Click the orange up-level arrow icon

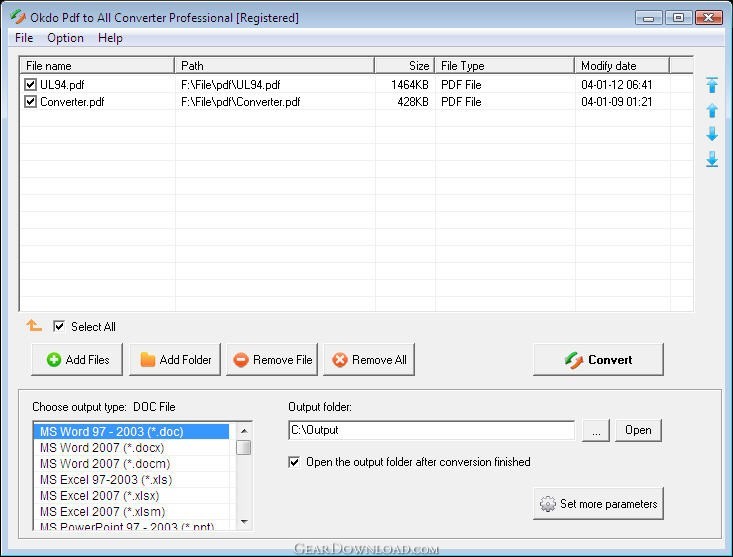(34, 325)
